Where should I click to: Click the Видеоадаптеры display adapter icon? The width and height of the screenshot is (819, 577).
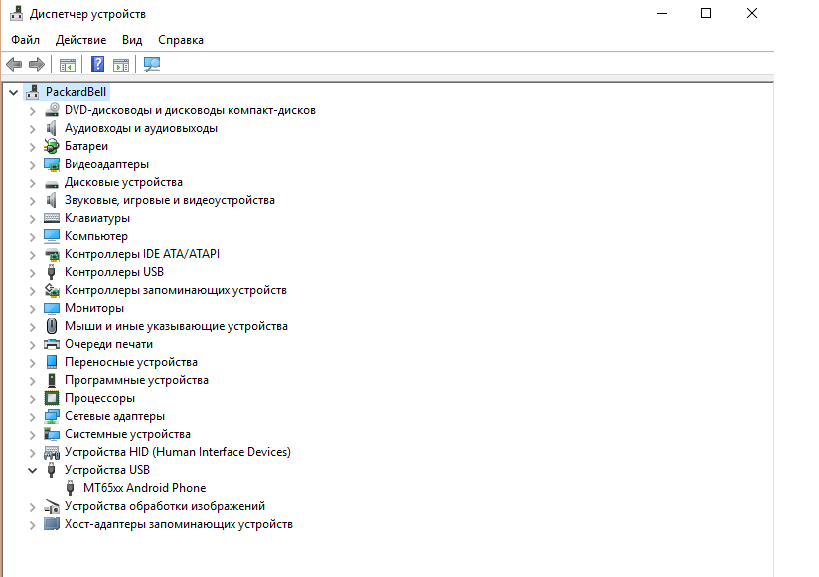coord(52,164)
